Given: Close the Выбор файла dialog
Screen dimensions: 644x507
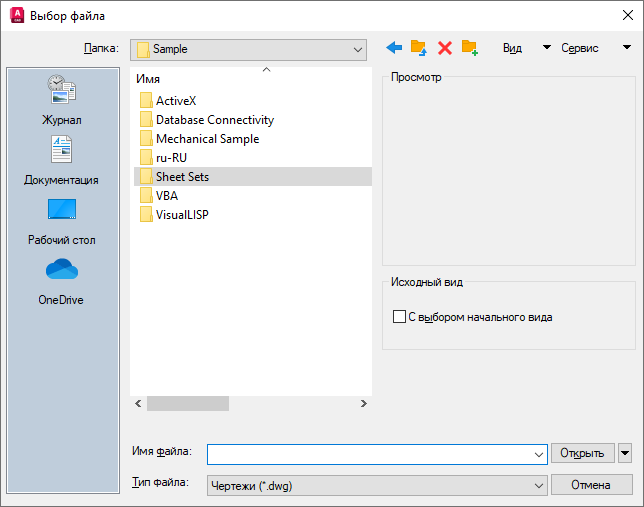Looking at the screenshot, I should click(x=628, y=15).
